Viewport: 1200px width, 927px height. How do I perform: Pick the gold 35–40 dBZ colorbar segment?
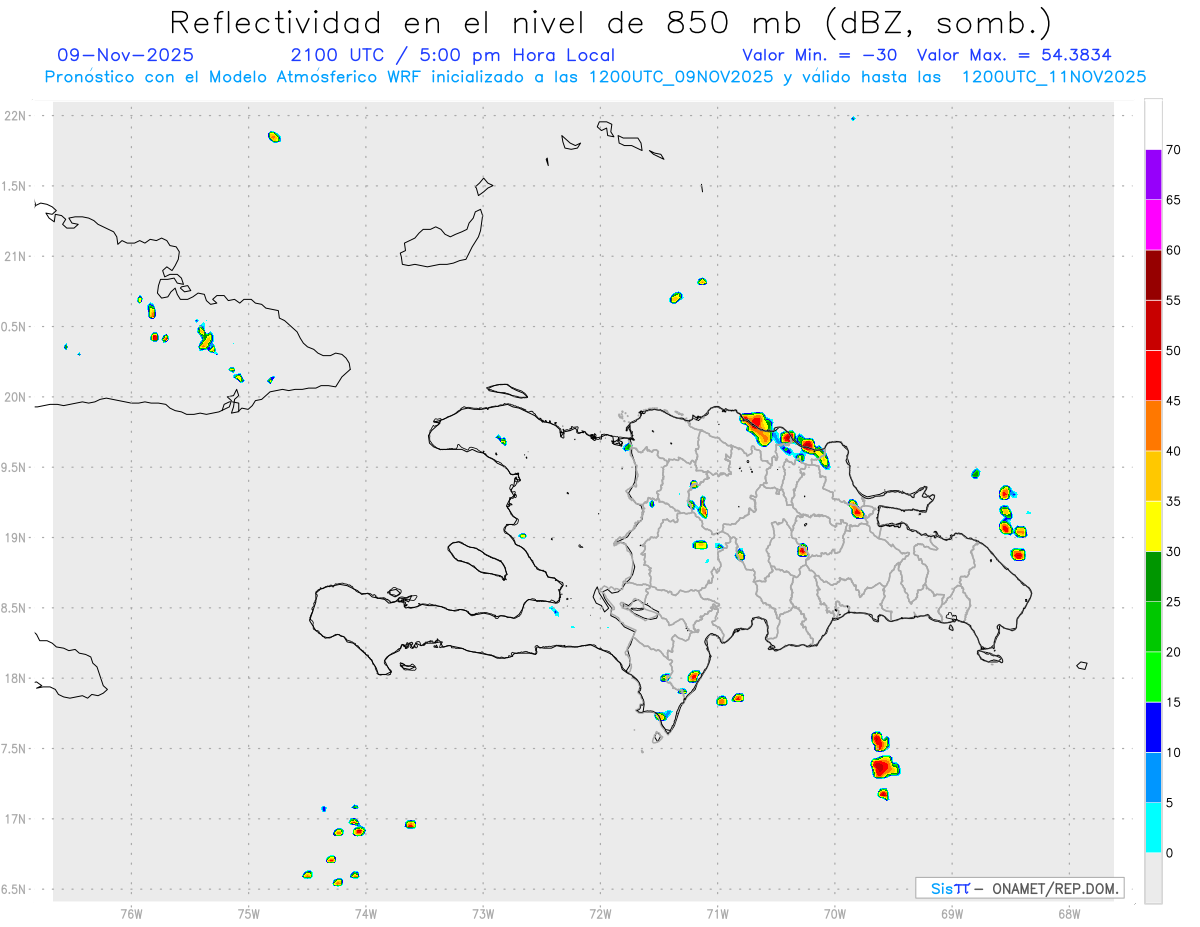coord(1153,476)
